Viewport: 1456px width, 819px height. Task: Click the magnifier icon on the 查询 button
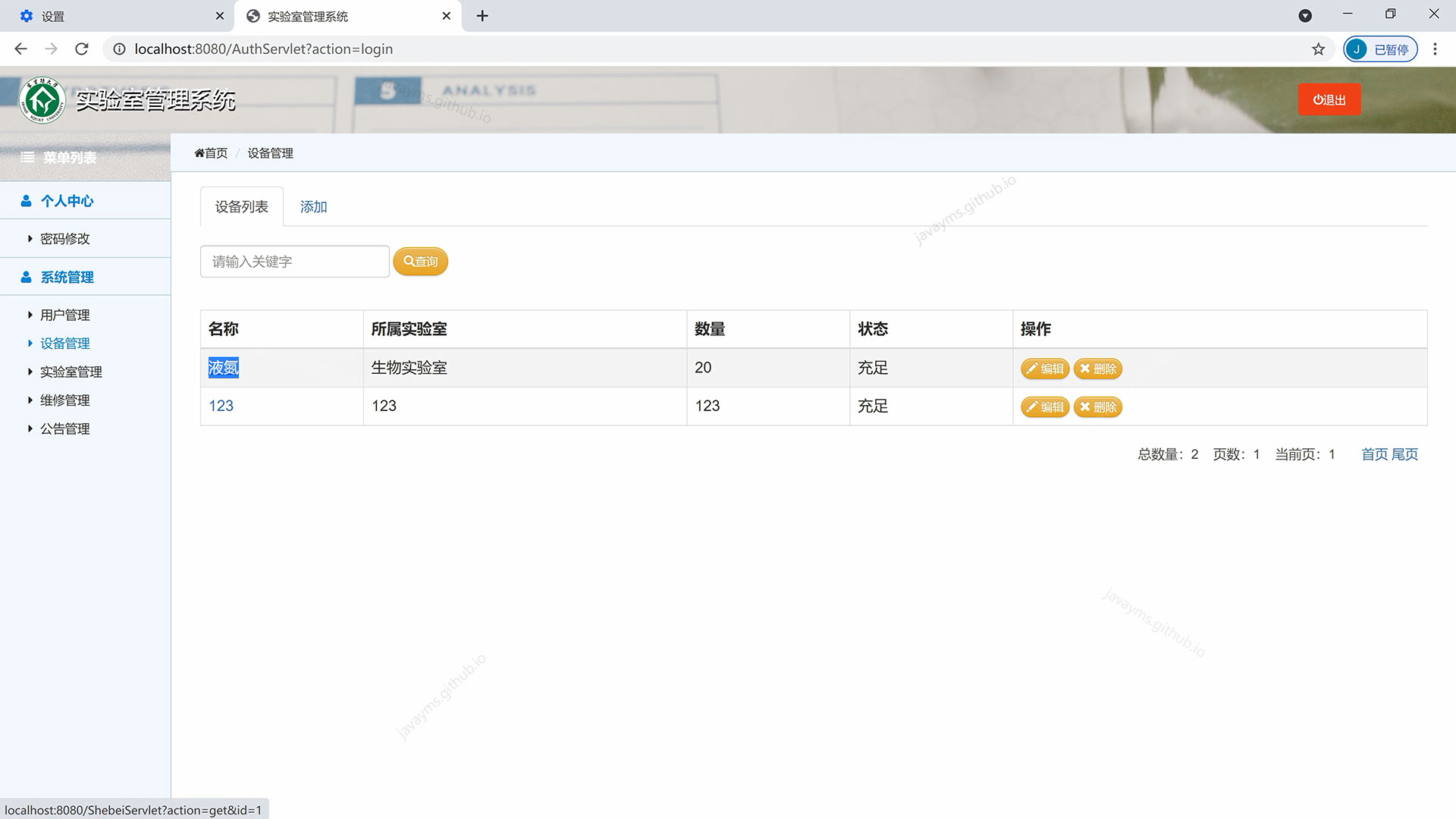(x=408, y=261)
